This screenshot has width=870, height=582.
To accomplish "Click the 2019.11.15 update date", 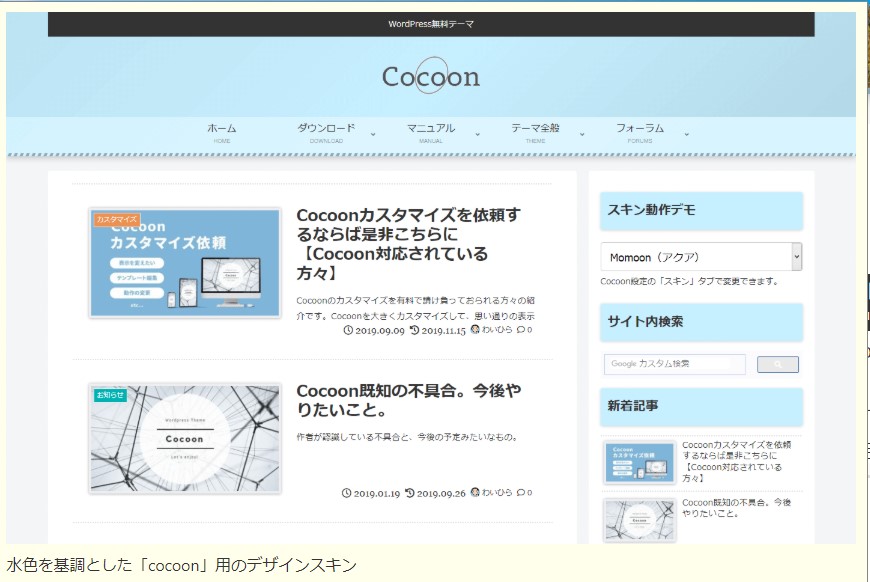I will (x=438, y=331).
